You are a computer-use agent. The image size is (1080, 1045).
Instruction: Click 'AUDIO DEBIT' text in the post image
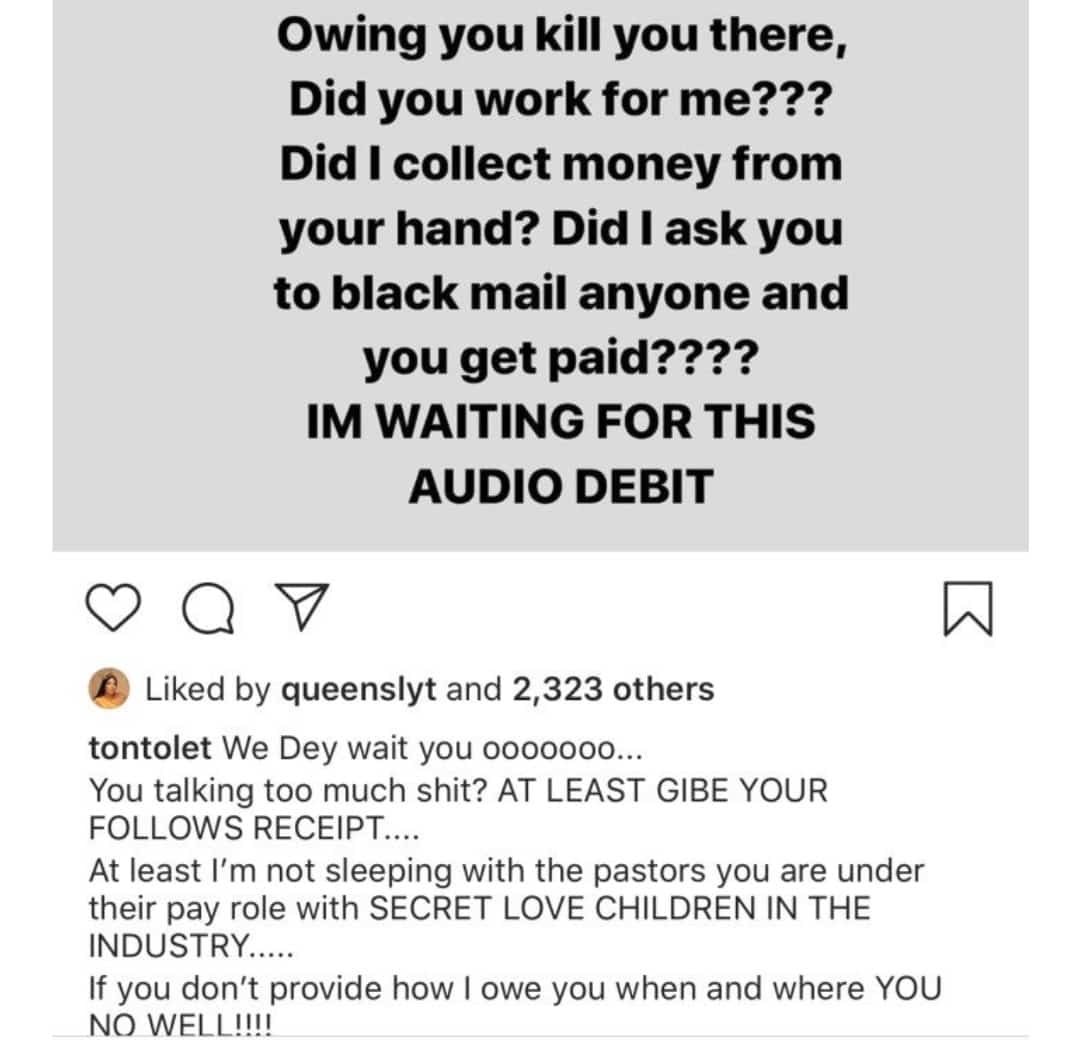coord(560,486)
